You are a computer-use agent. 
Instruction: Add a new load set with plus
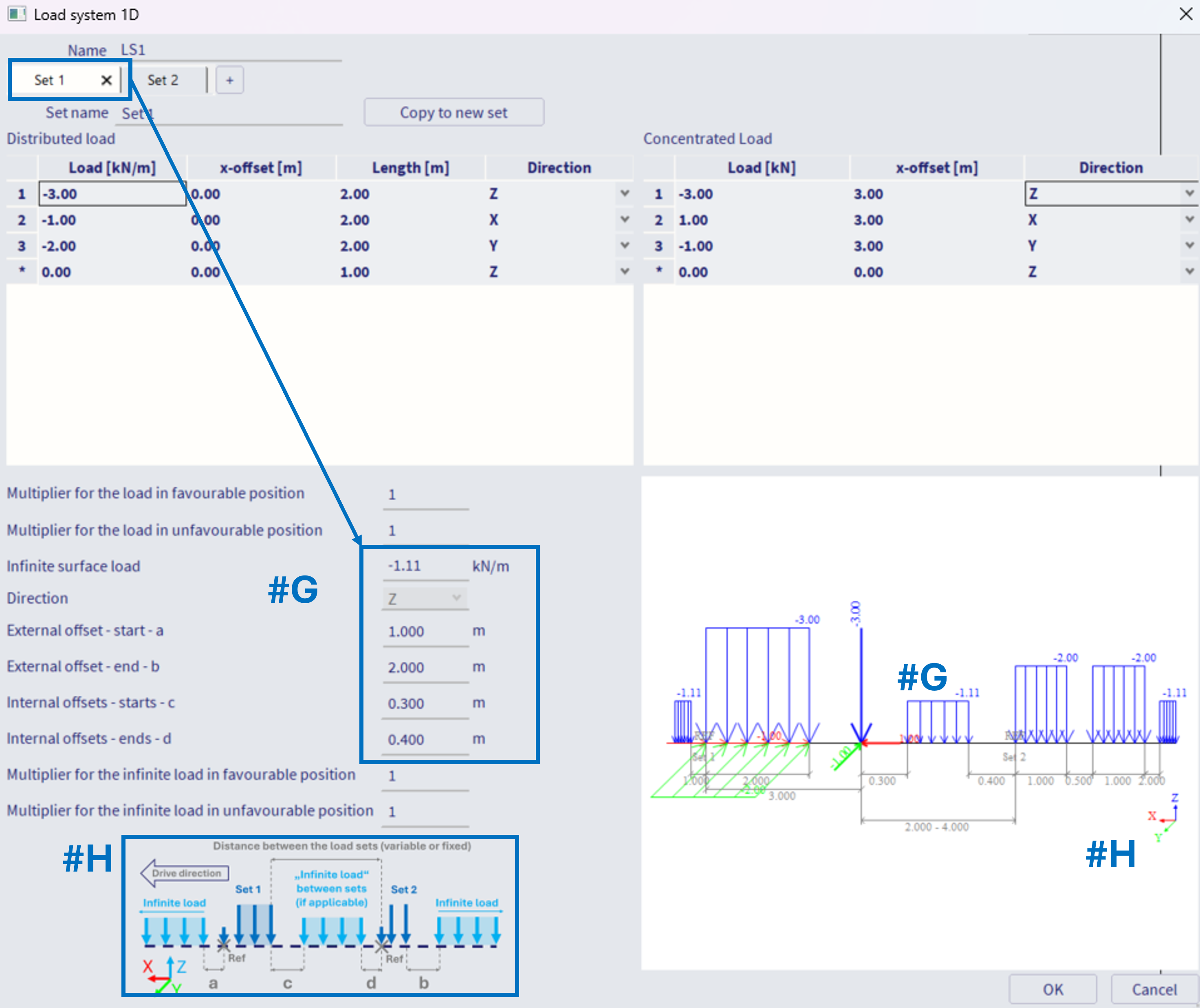[230, 81]
